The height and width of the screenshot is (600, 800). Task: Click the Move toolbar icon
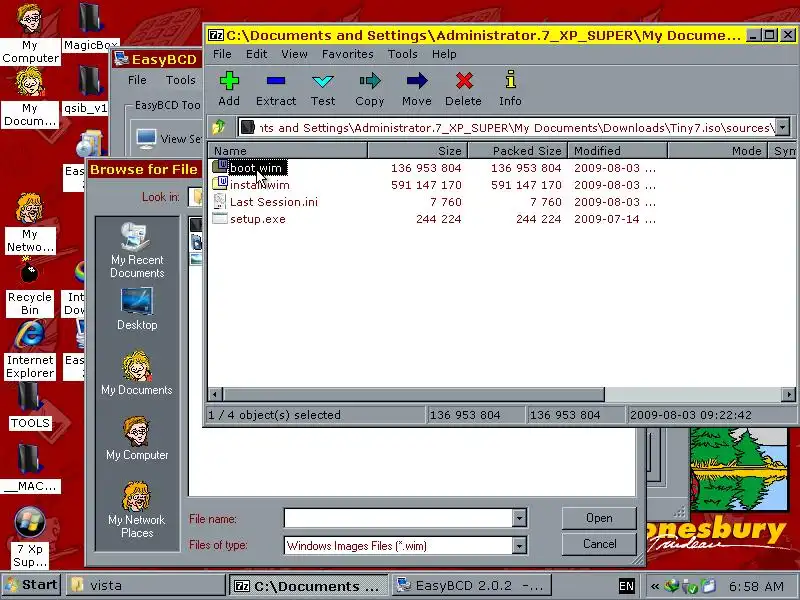coord(416,89)
